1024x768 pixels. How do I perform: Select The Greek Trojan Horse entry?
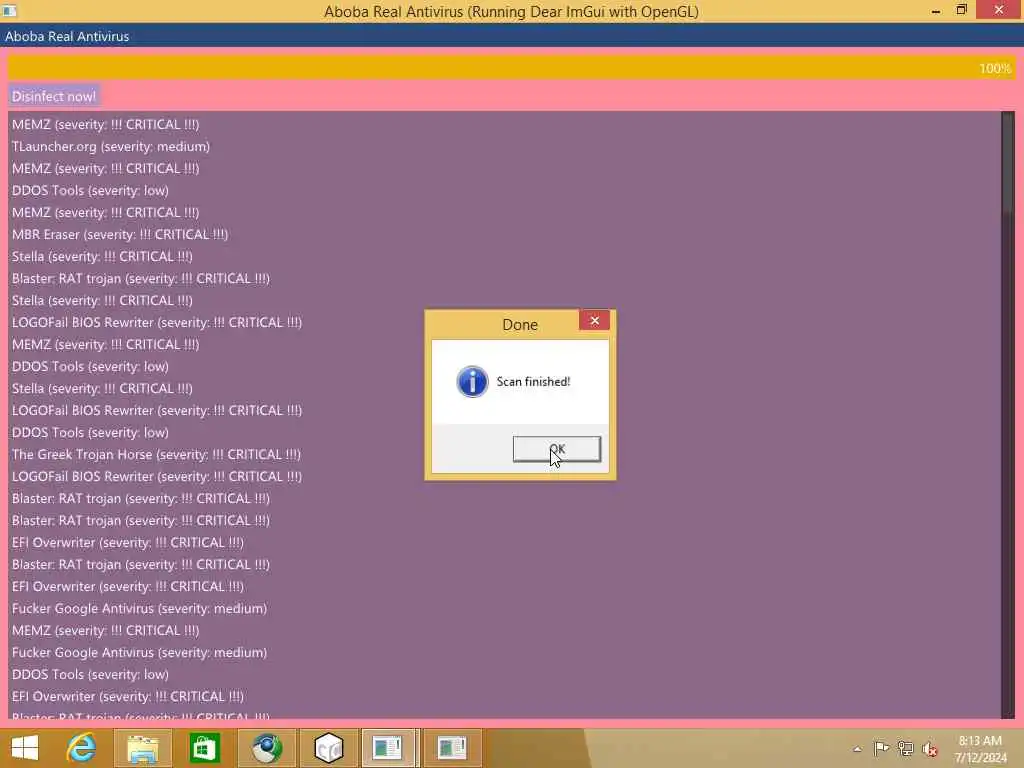pyautogui.click(x=156, y=455)
